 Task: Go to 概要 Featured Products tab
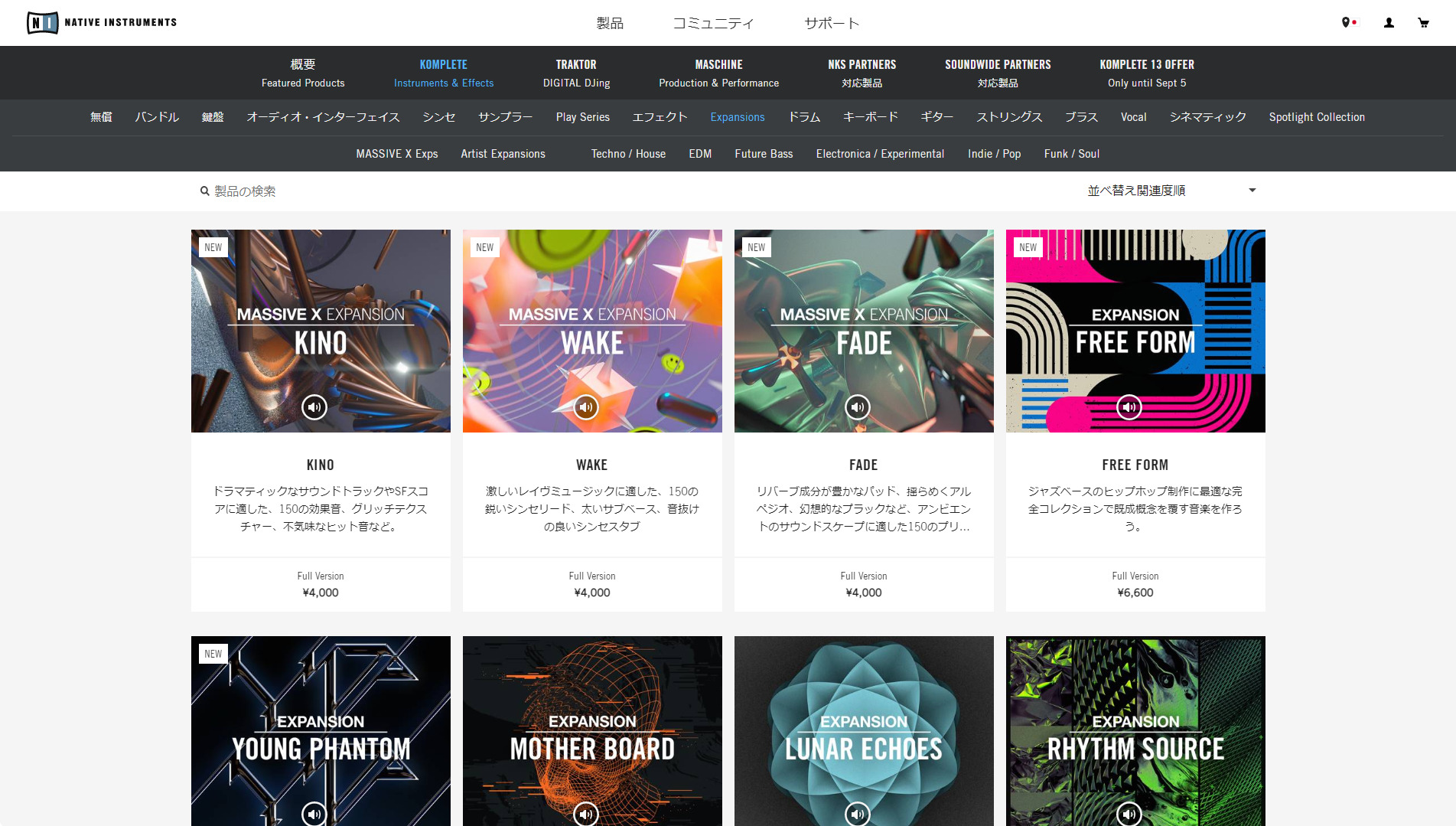pos(303,73)
